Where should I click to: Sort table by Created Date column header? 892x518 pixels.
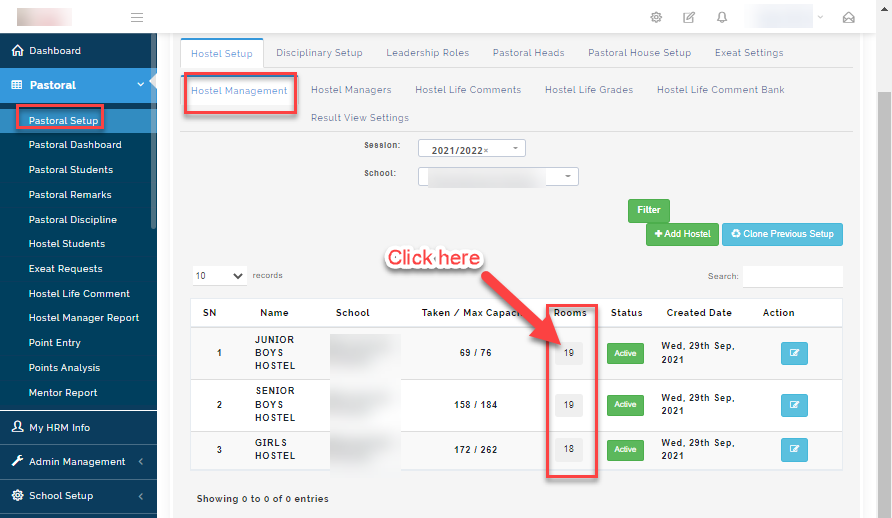click(x=699, y=313)
